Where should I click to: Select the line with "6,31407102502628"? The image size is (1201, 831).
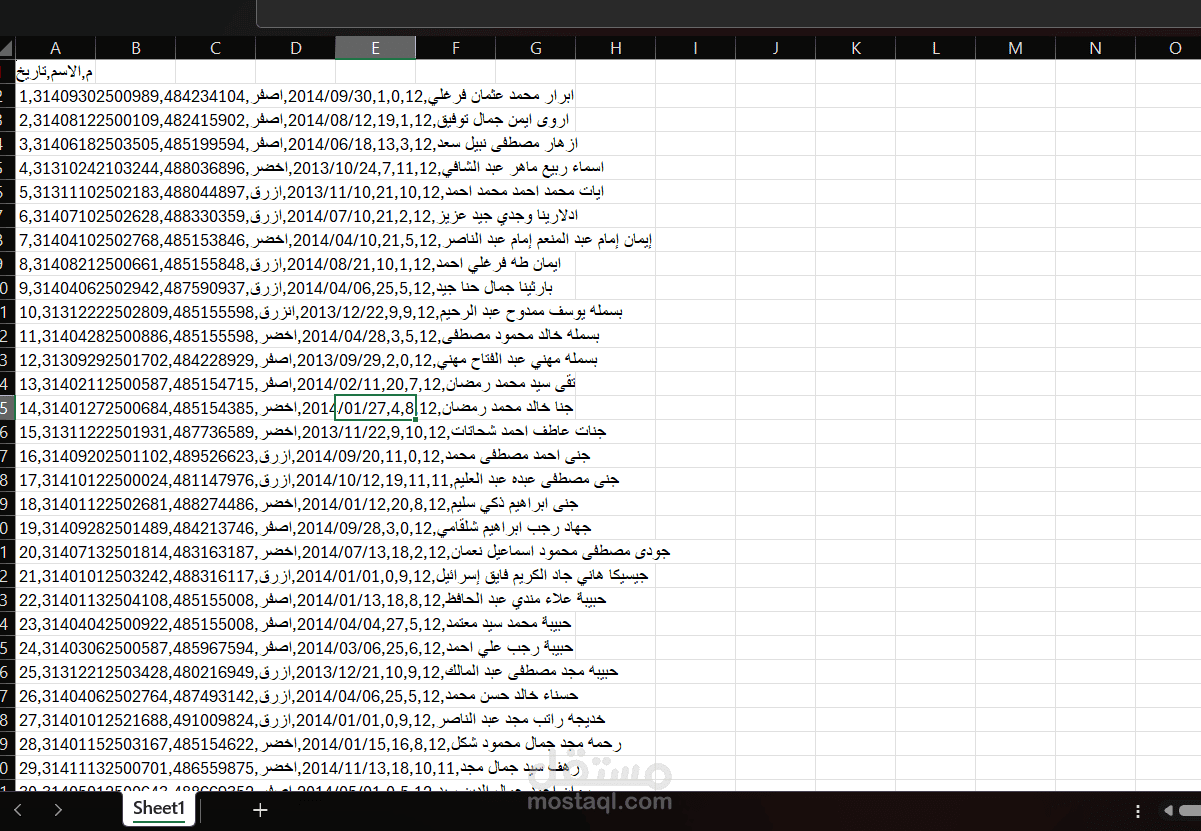pyautogui.click(x=299, y=216)
